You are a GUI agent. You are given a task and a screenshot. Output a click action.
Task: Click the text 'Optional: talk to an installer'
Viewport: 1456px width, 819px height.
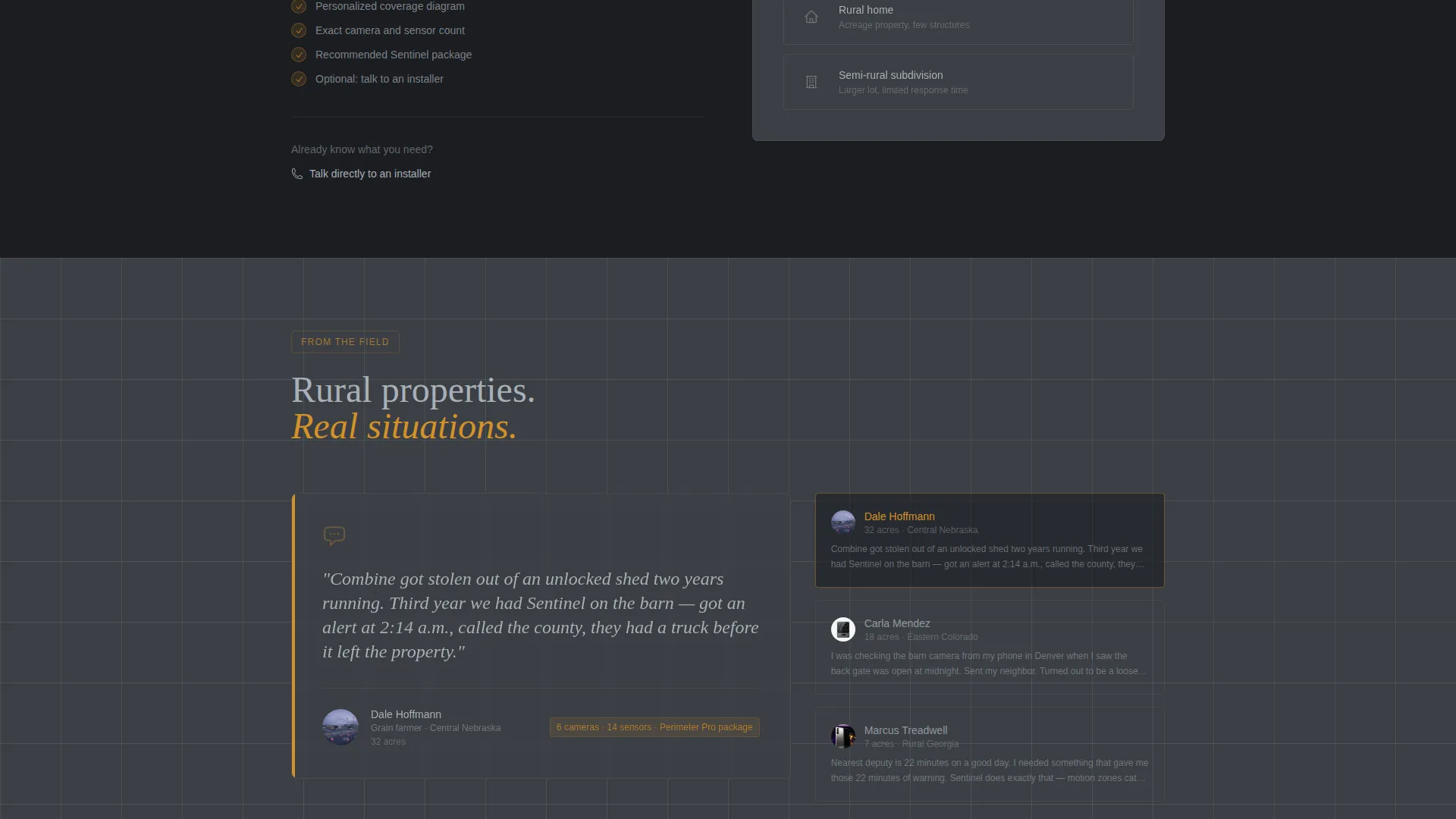click(379, 79)
